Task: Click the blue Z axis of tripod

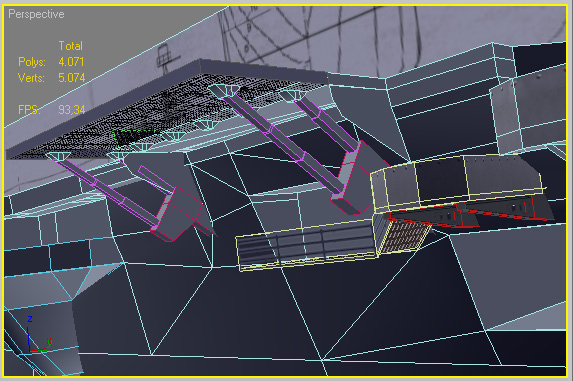Action: tap(29, 334)
